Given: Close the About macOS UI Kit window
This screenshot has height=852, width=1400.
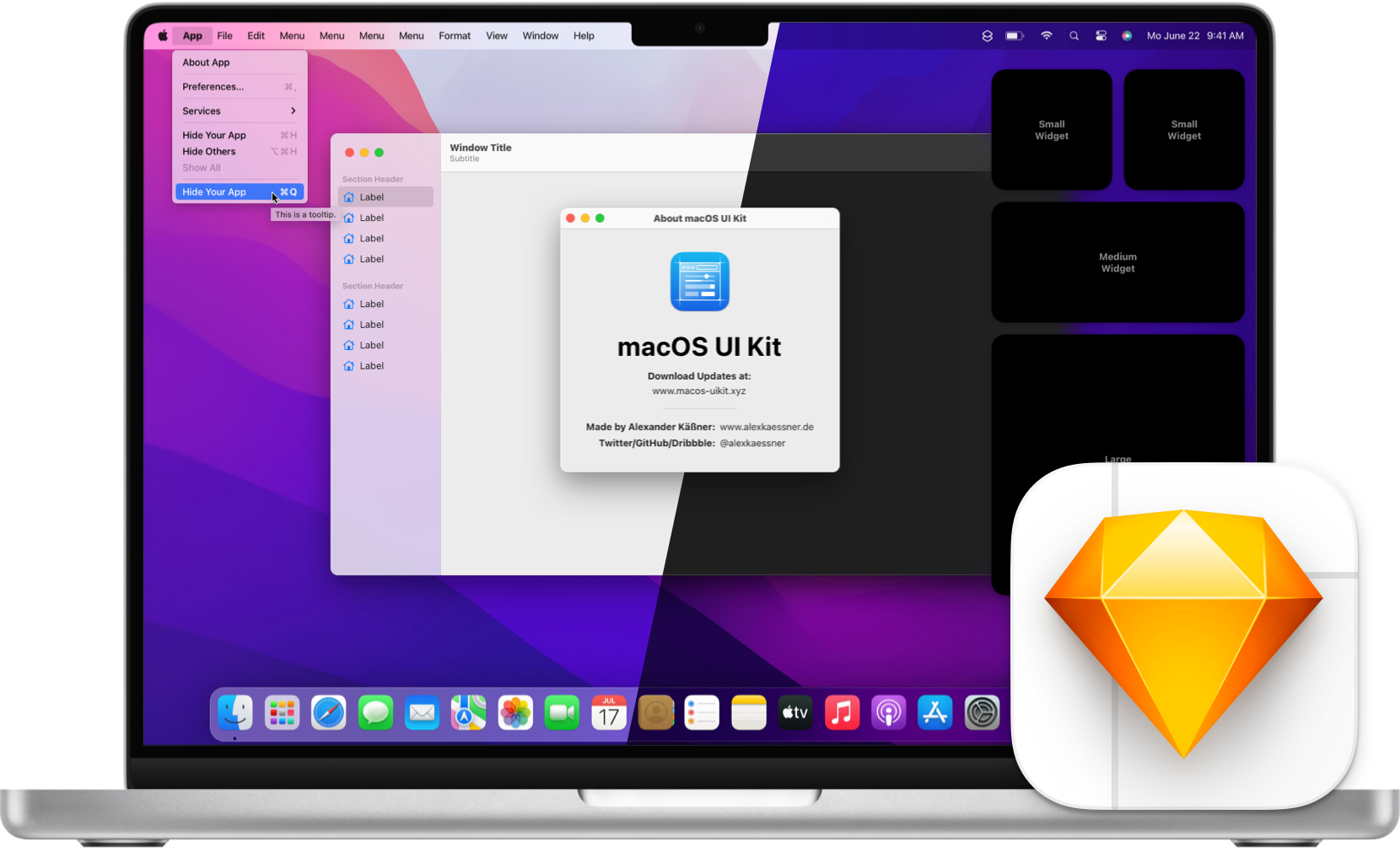Looking at the screenshot, I should click(x=571, y=218).
